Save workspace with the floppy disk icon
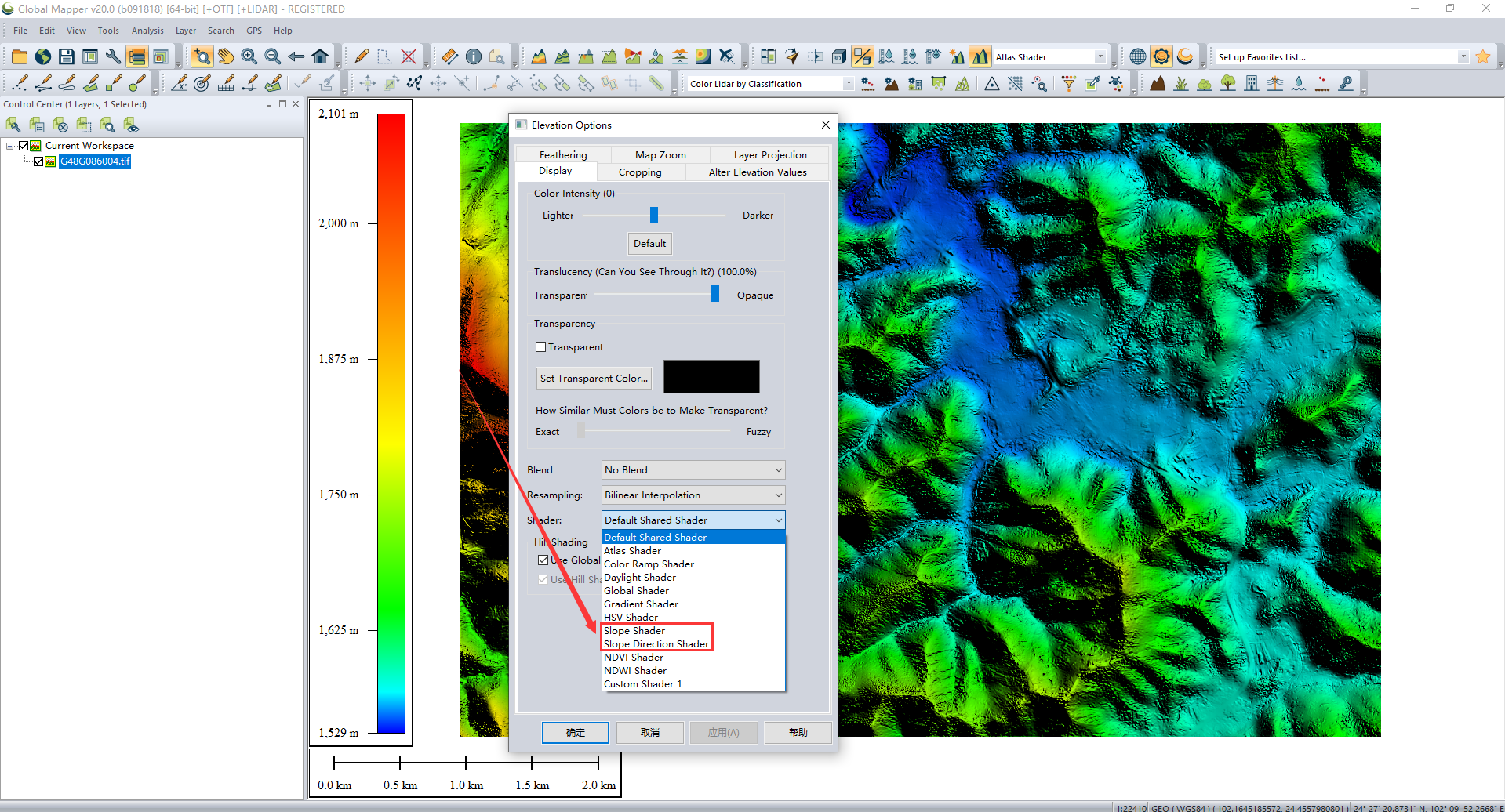 pos(67,56)
